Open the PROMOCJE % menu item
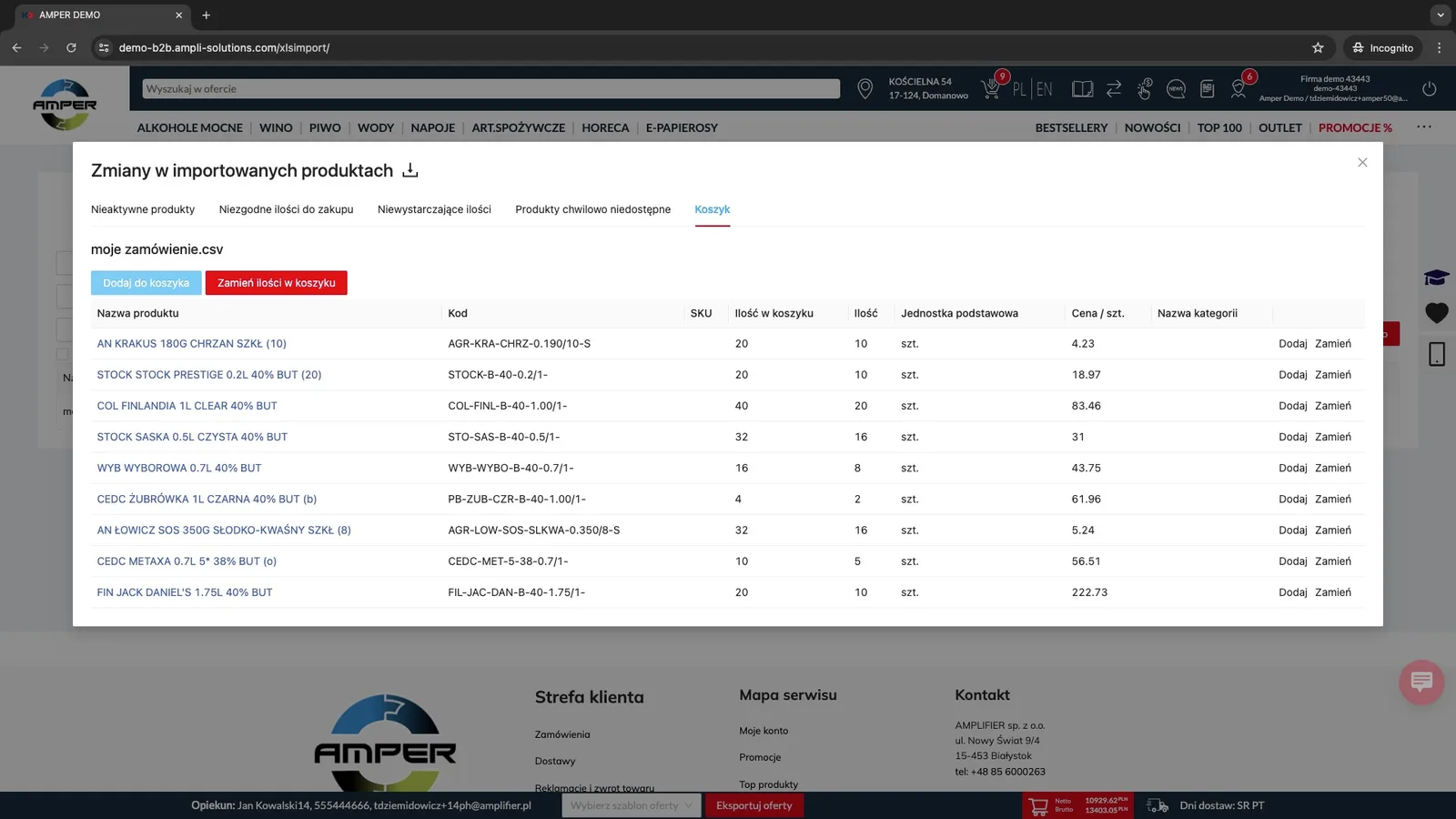The width and height of the screenshot is (1456, 819). point(1355,127)
